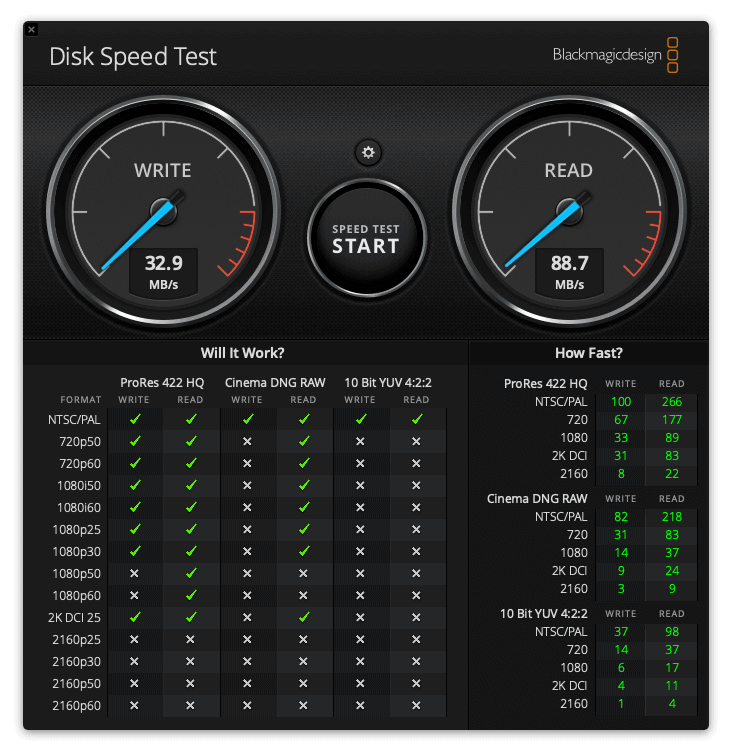
Task: Open the settings gear above the Start button
Action: 368,152
